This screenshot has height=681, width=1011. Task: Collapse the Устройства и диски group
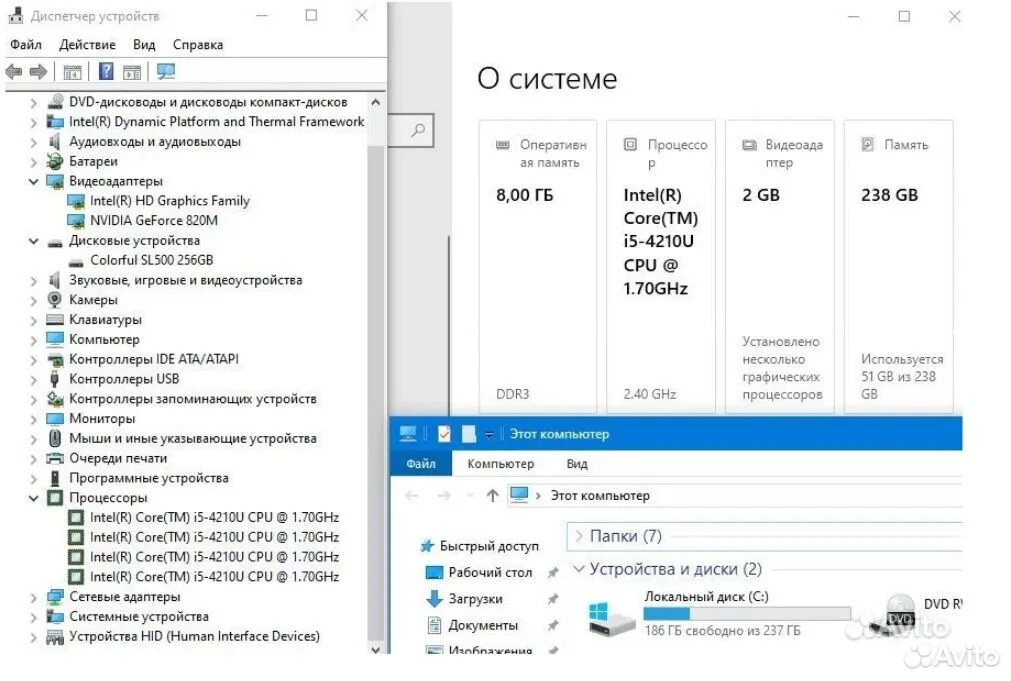pyautogui.click(x=578, y=569)
